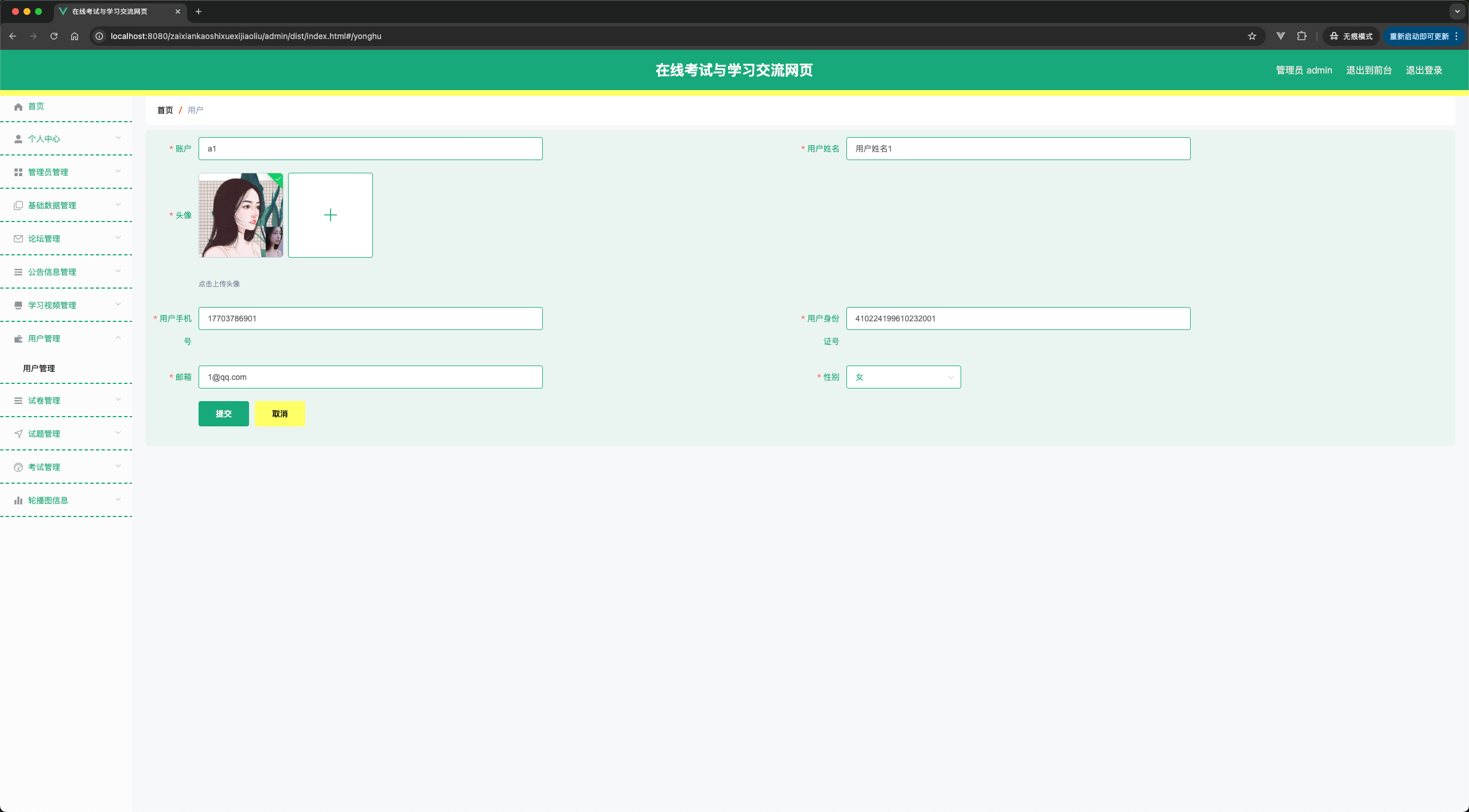The height and width of the screenshot is (812, 1469).
Task: Expand 基础数据管理 menu chevron
Action: coord(118,204)
